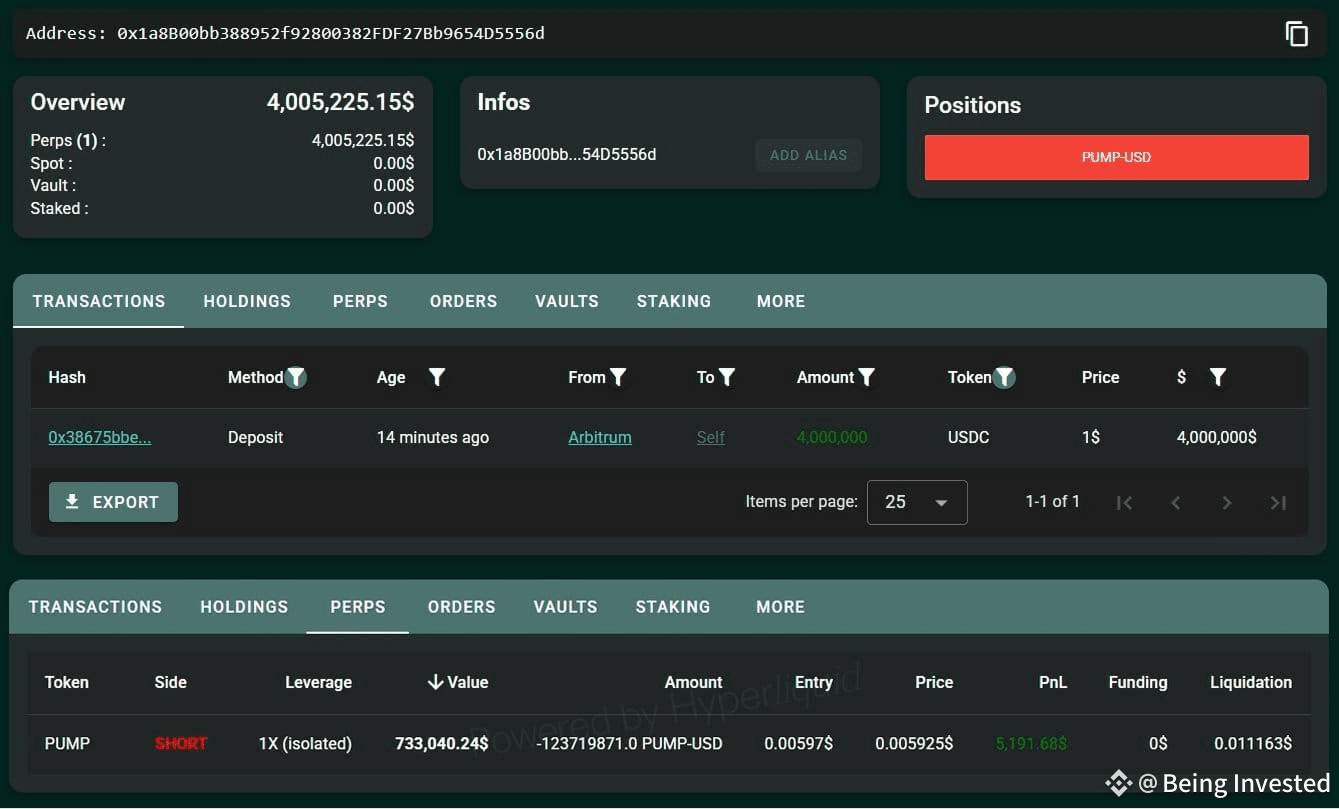
Task: Go to next page of transactions
Action: point(1227,502)
